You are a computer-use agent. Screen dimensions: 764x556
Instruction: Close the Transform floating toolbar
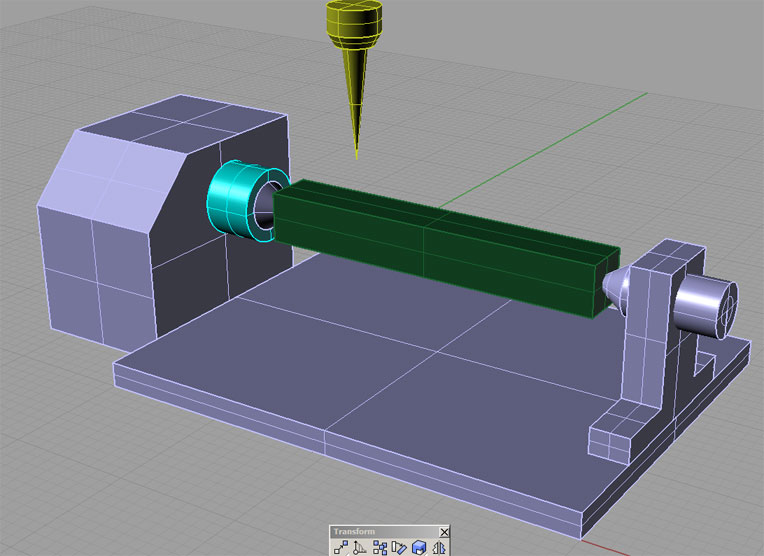[445, 532]
